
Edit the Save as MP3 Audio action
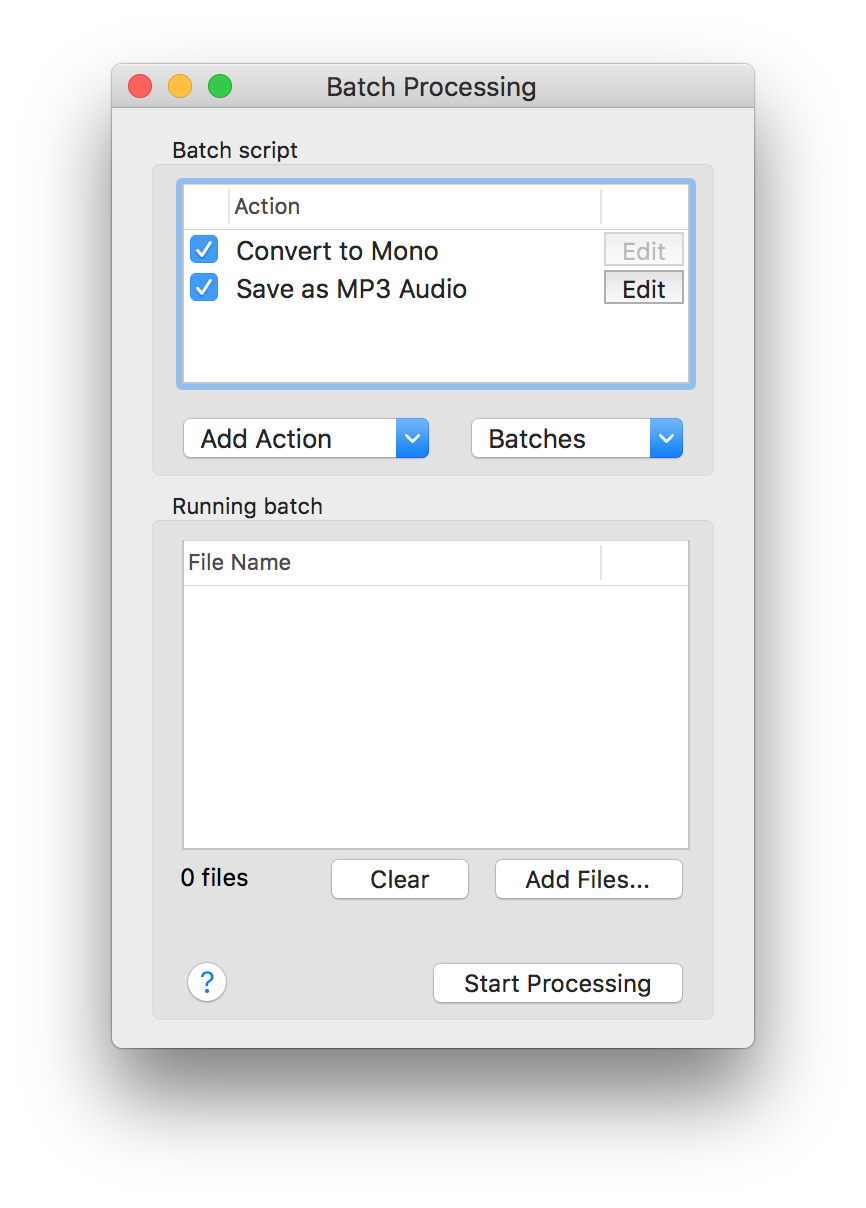(643, 288)
